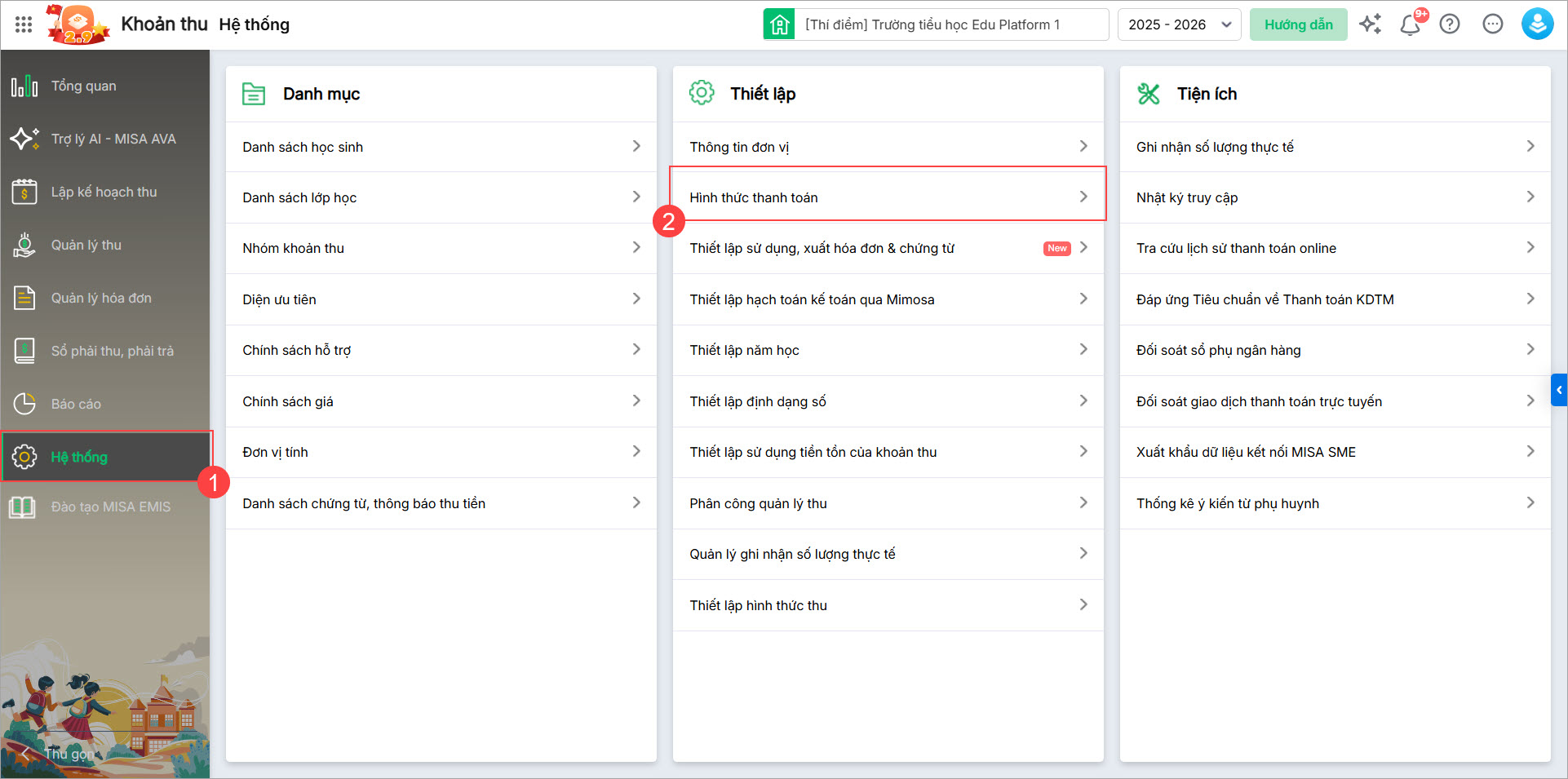This screenshot has width=1568, height=779.
Task: Open Quản lý hóa đơn sidebar item
Action: (101, 298)
